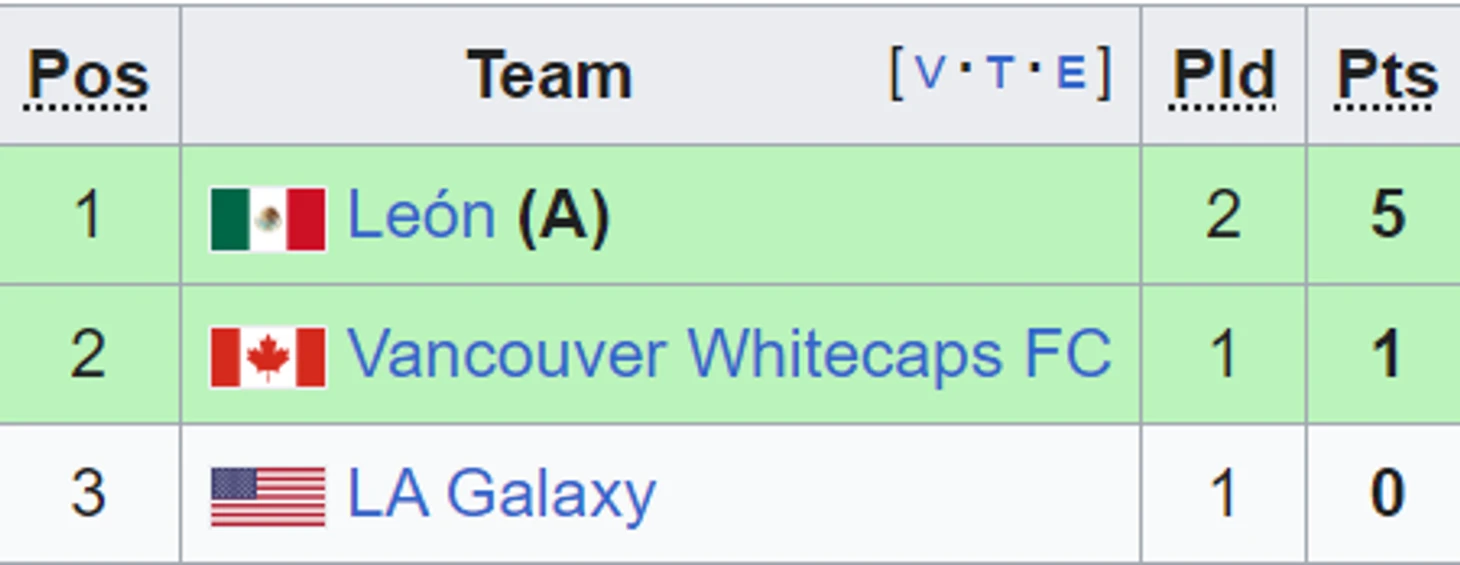Click the Mexico flag icon

click(268, 218)
